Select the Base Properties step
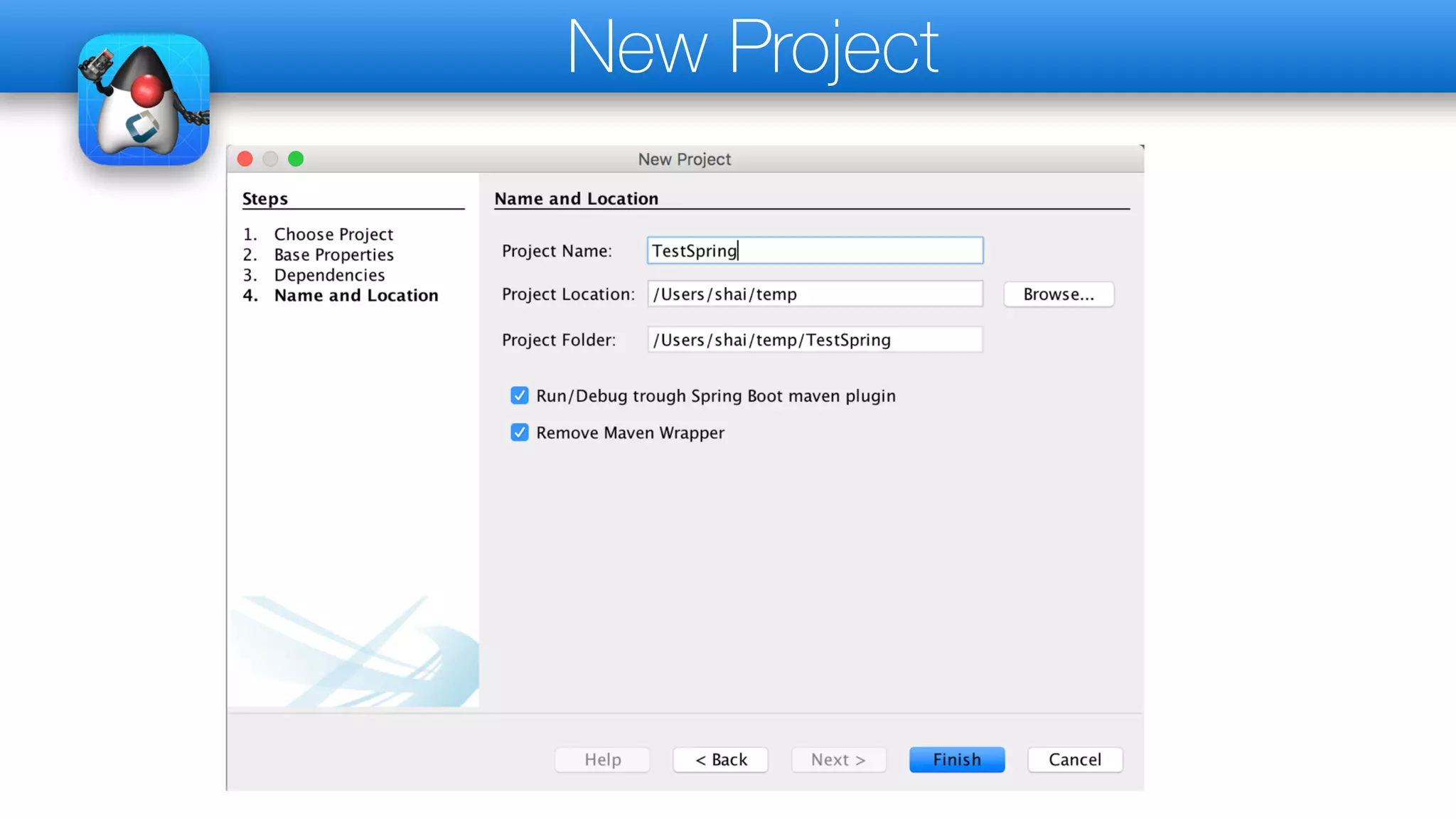The width and height of the screenshot is (1456, 819). coord(333,255)
